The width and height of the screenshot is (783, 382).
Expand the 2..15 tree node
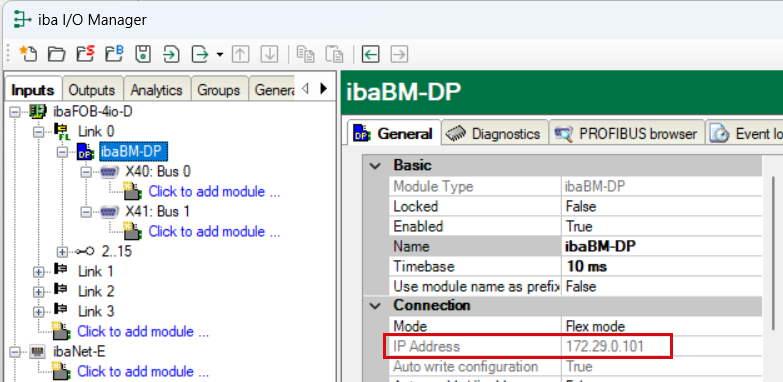[x=62, y=252]
